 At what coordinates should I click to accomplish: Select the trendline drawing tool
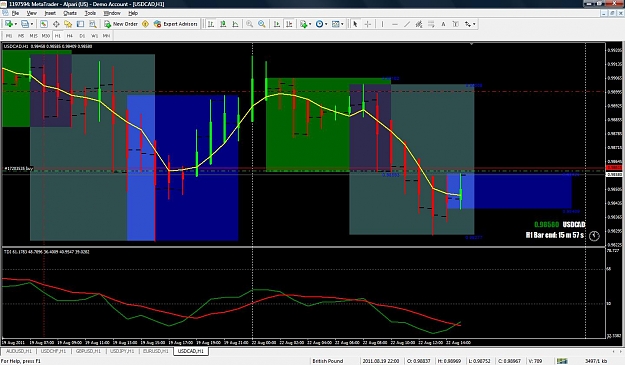(407, 24)
